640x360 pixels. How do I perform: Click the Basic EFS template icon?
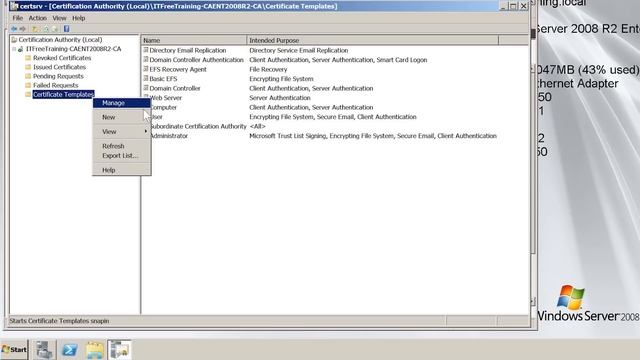coord(146,78)
